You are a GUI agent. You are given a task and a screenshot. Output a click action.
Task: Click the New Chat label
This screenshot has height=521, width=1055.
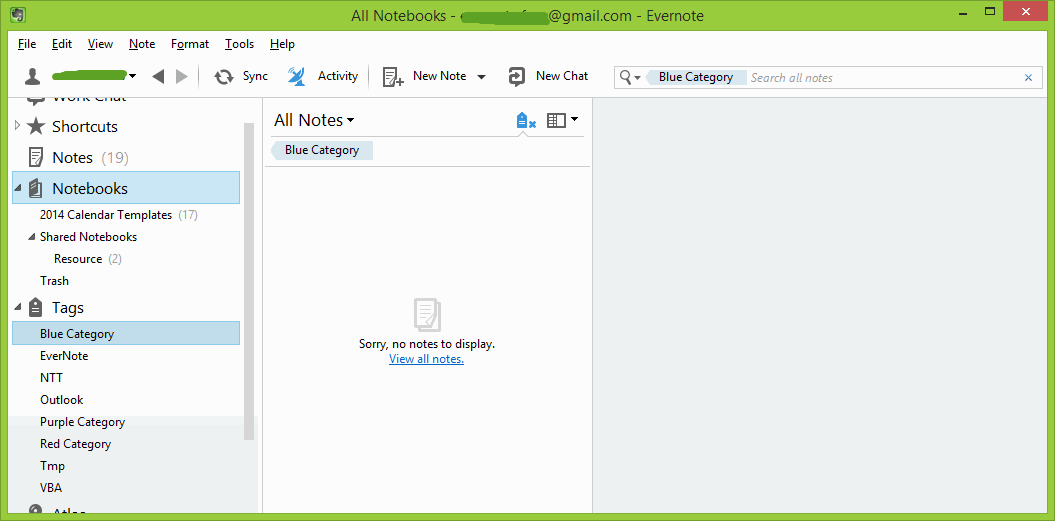[x=562, y=76]
